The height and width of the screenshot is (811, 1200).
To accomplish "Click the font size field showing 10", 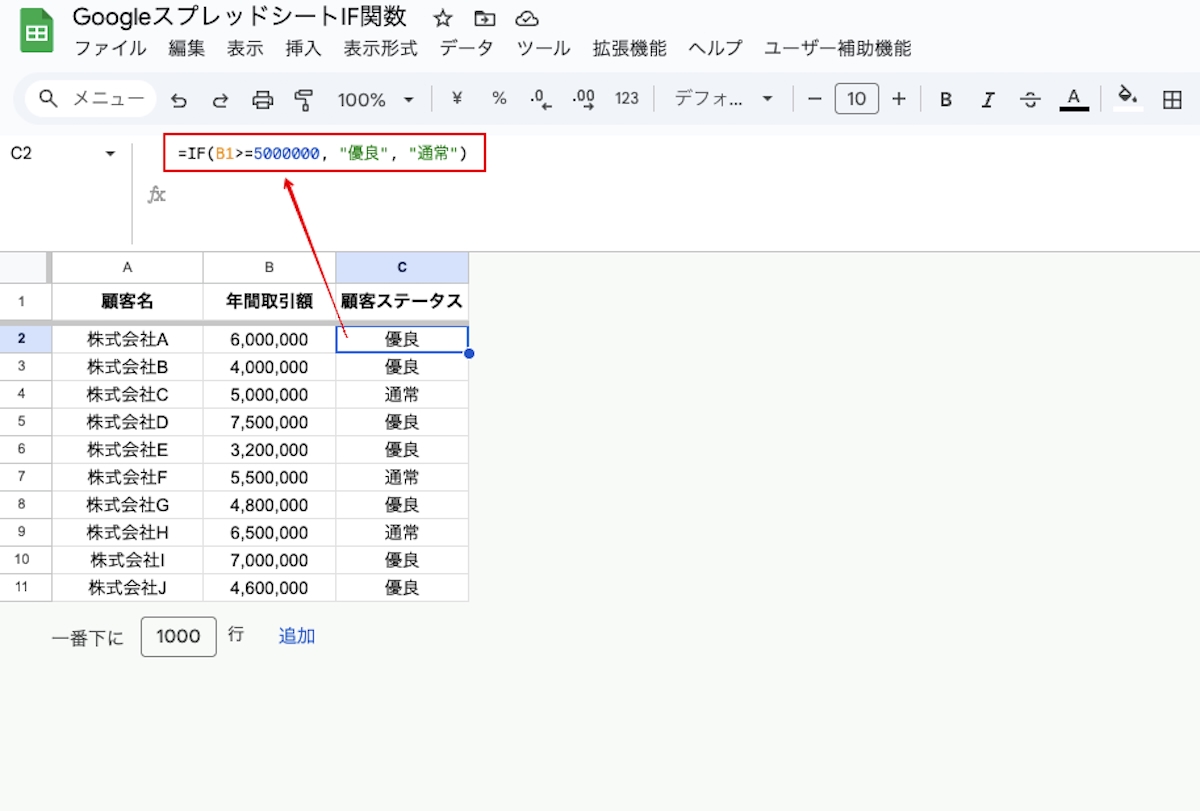I will [x=857, y=99].
